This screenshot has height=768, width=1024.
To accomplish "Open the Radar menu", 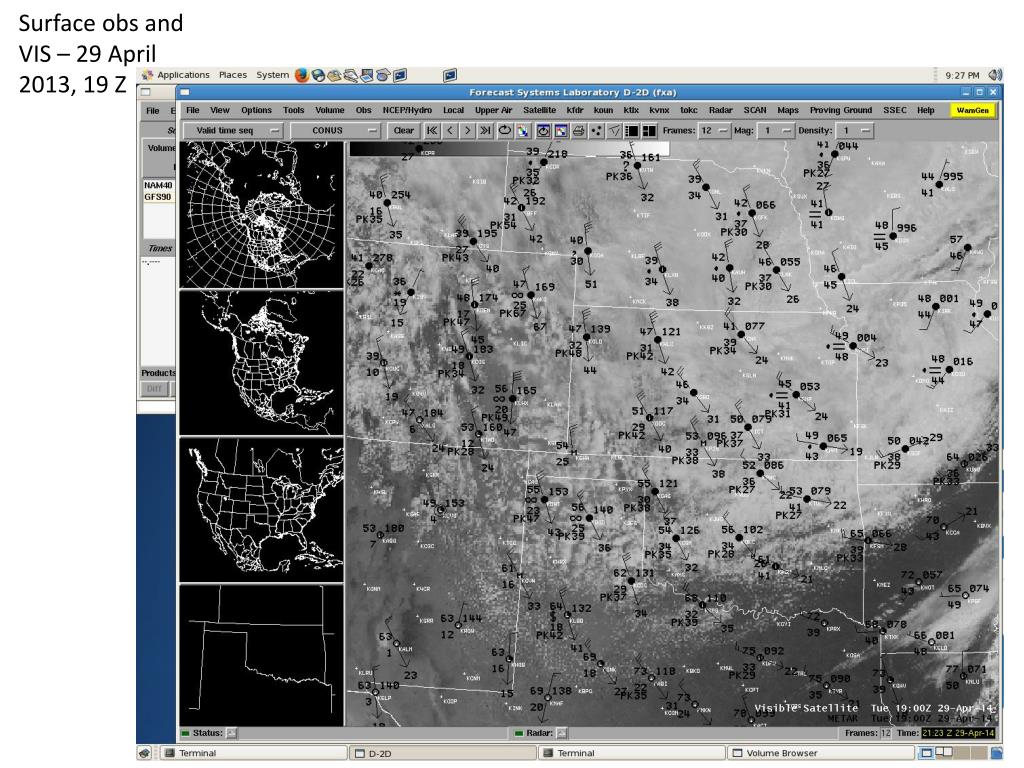I will point(720,110).
